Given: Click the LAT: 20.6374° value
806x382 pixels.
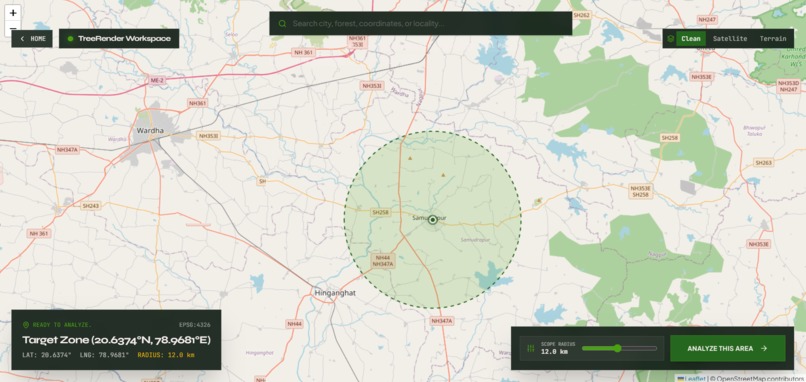Looking at the screenshot, I should pos(47,355).
